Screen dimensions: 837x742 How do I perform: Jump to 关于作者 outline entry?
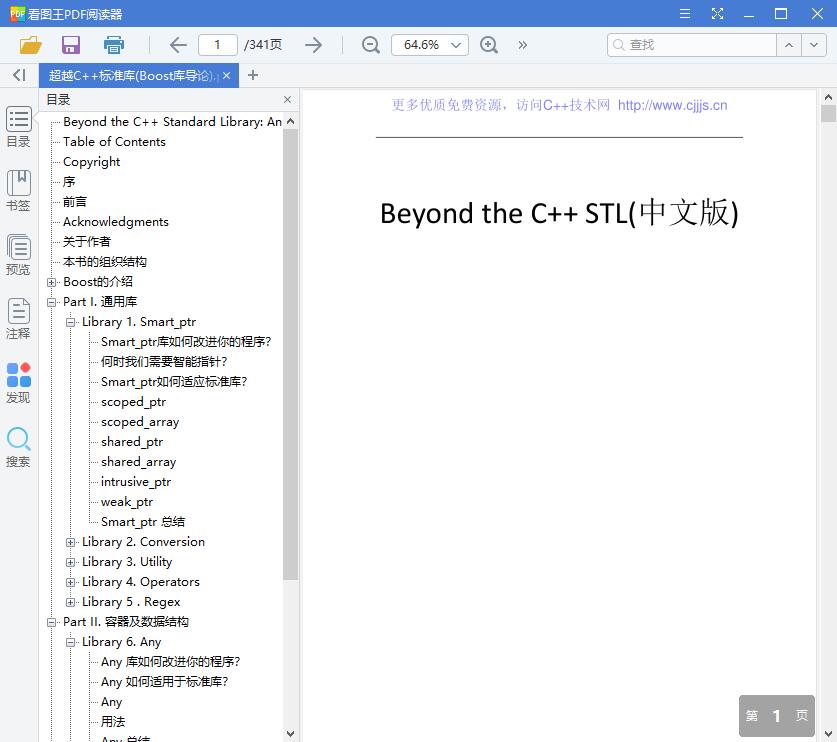[86, 242]
